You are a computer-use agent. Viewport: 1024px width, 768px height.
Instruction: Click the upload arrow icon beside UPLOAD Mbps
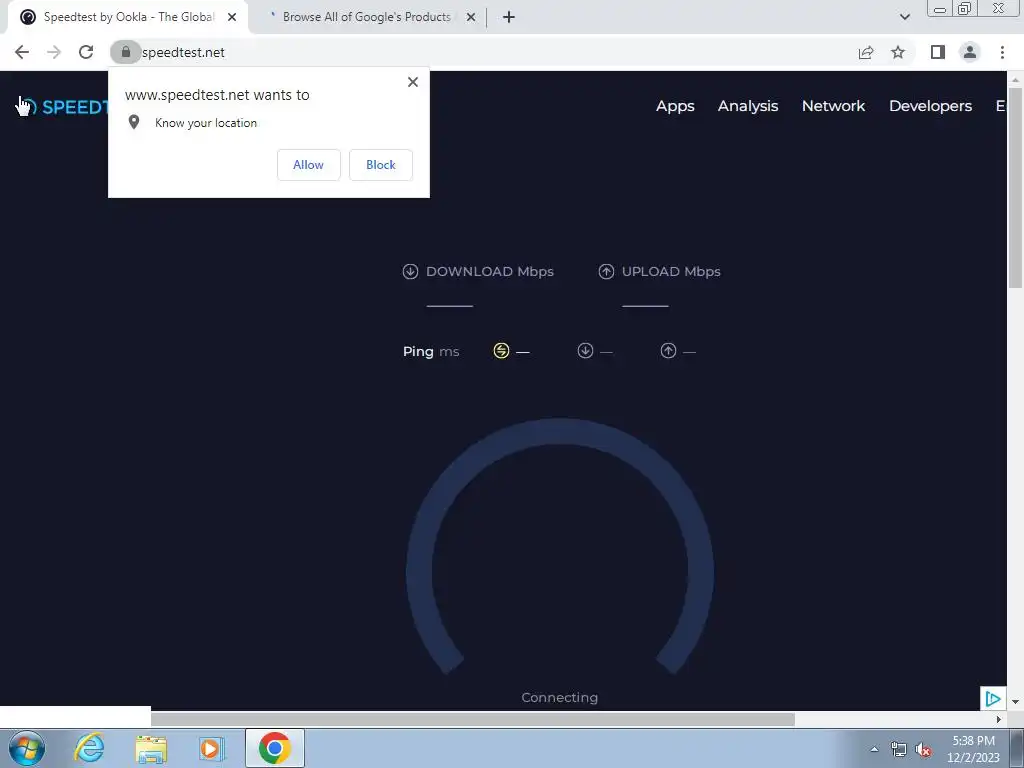coord(606,272)
